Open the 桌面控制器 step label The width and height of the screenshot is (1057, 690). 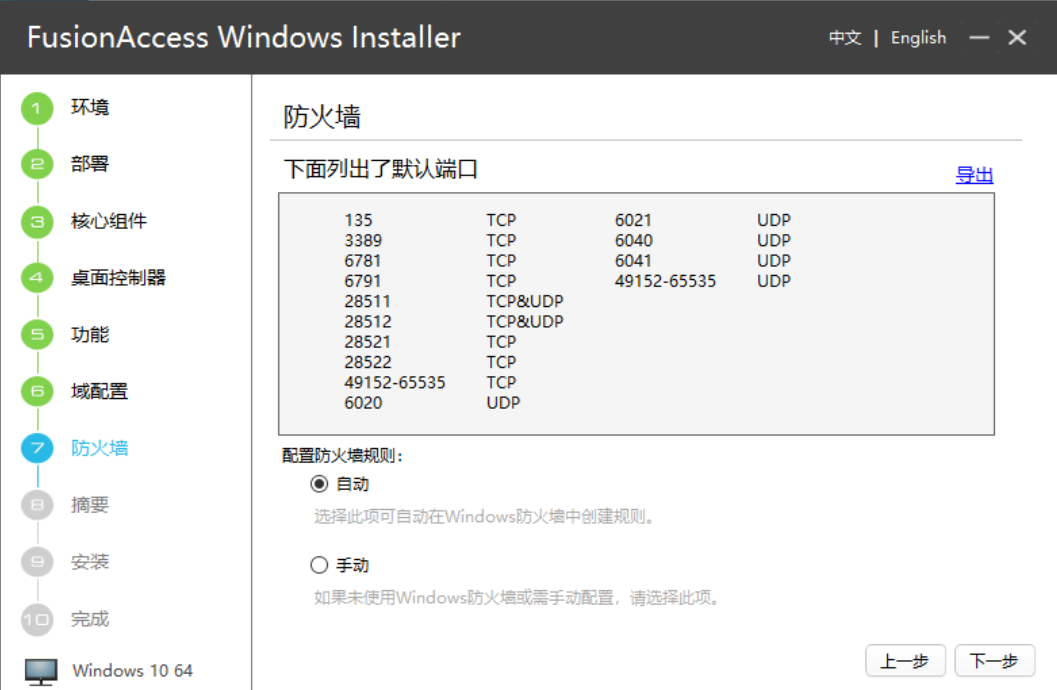(118, 278)
